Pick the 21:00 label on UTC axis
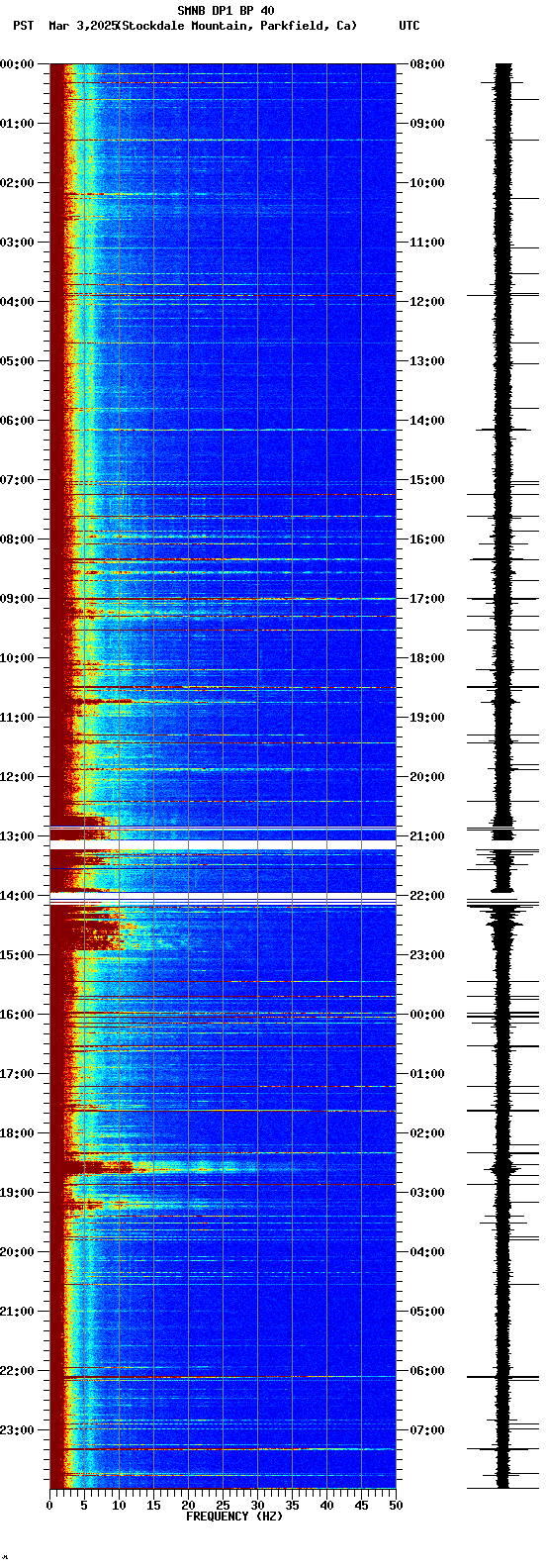546x1568 pixels. point(426,836)
